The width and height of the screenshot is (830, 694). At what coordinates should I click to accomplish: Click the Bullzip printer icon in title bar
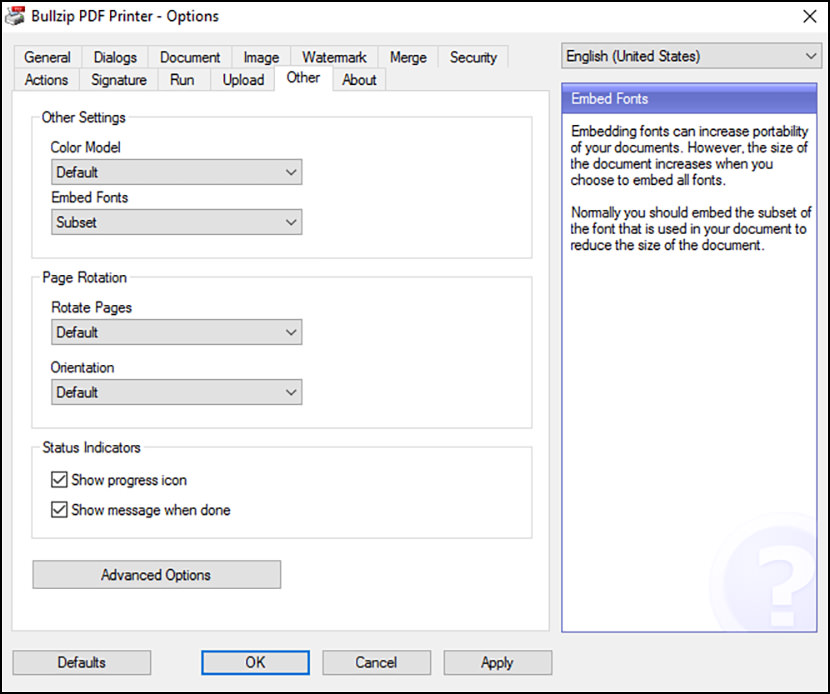(14, 16)
